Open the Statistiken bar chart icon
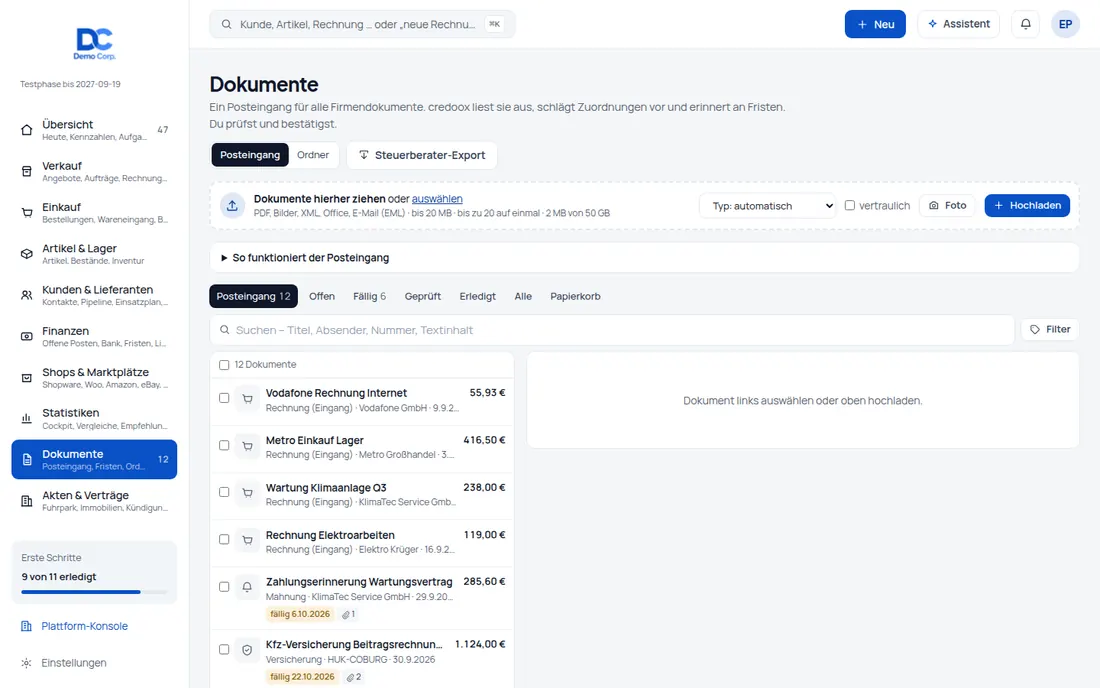 (x=27, y=419)
